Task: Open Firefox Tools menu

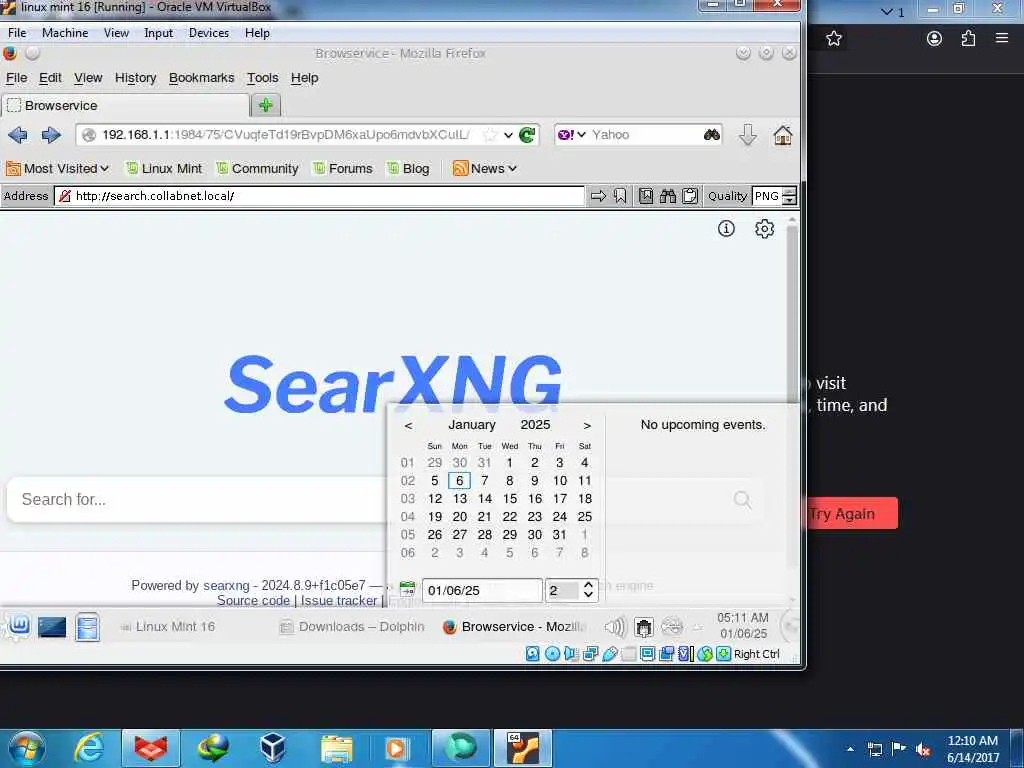Action: (263, 78)
